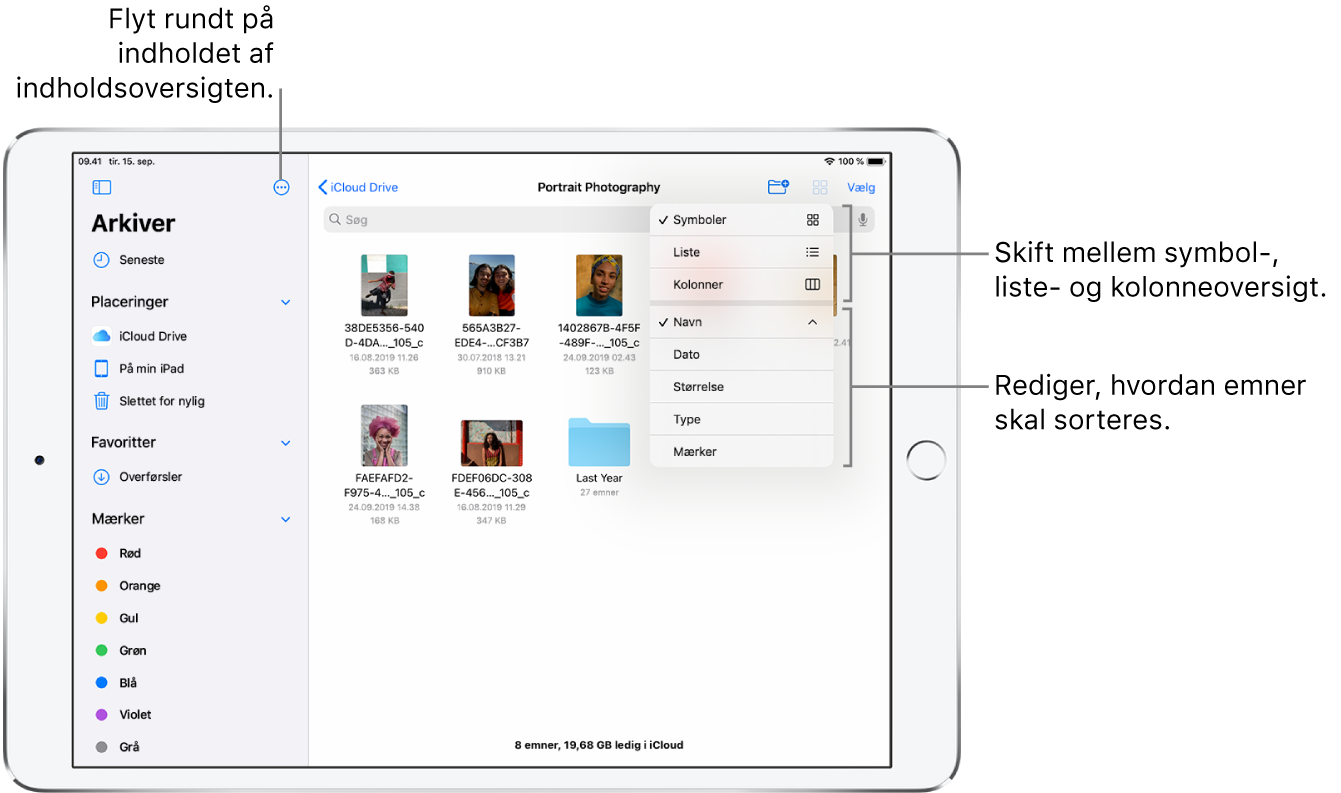Open the sidebar more options ellipsis
This screenshot has width=1341, height=793.
[x=281, y=187]
